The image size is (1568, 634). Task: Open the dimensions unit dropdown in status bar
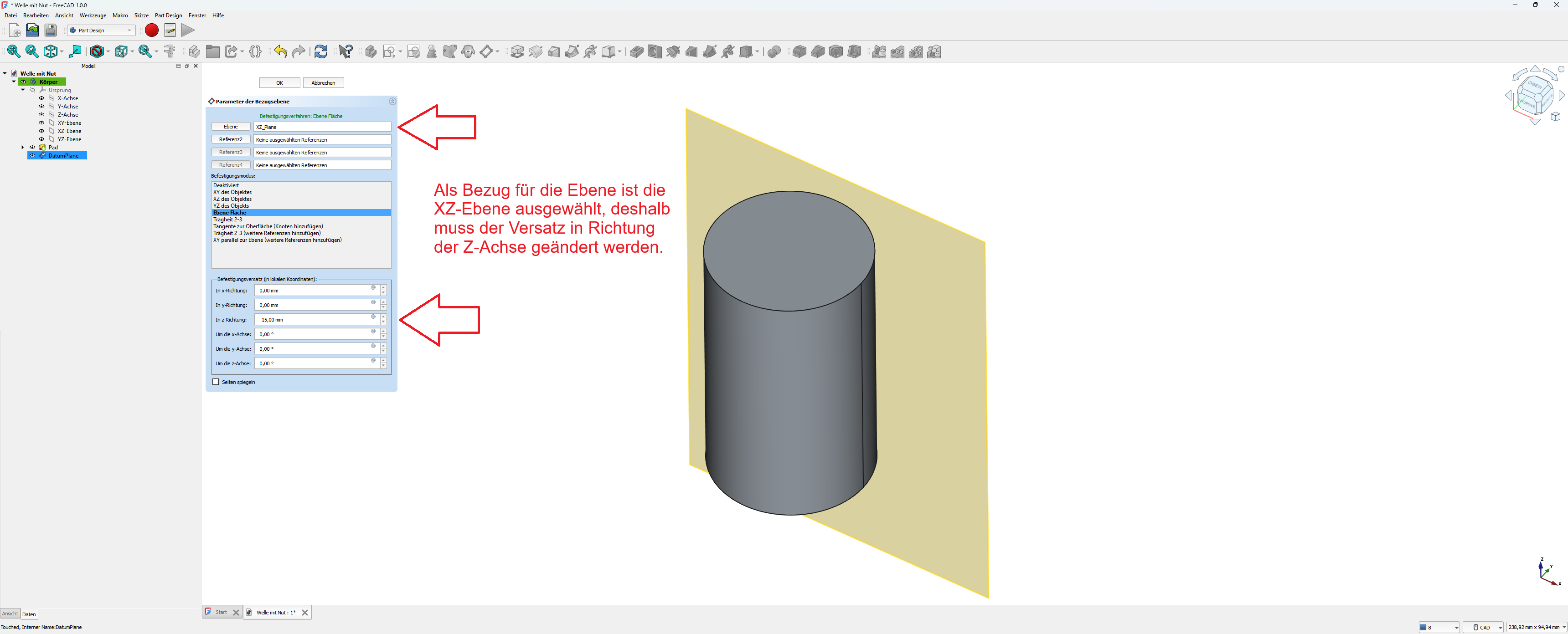(1537, 627)
